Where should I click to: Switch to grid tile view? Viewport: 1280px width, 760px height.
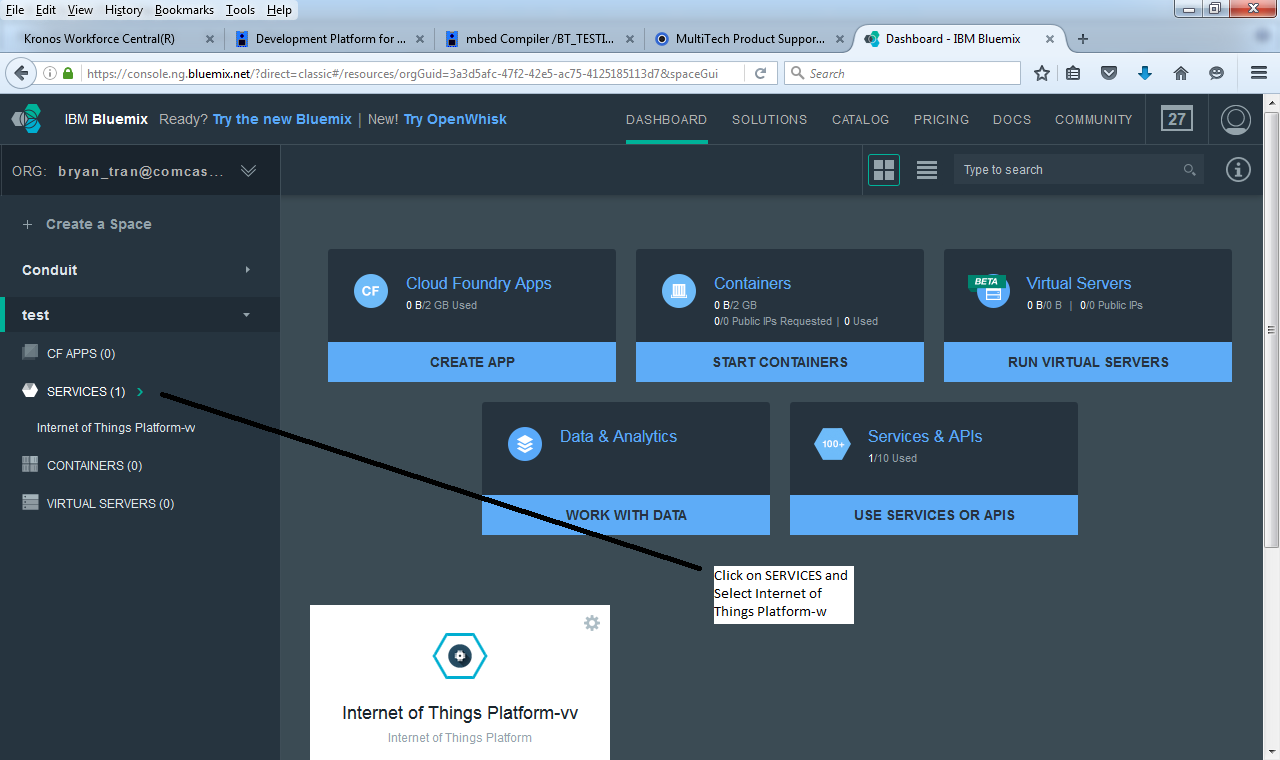click(884, 170)
